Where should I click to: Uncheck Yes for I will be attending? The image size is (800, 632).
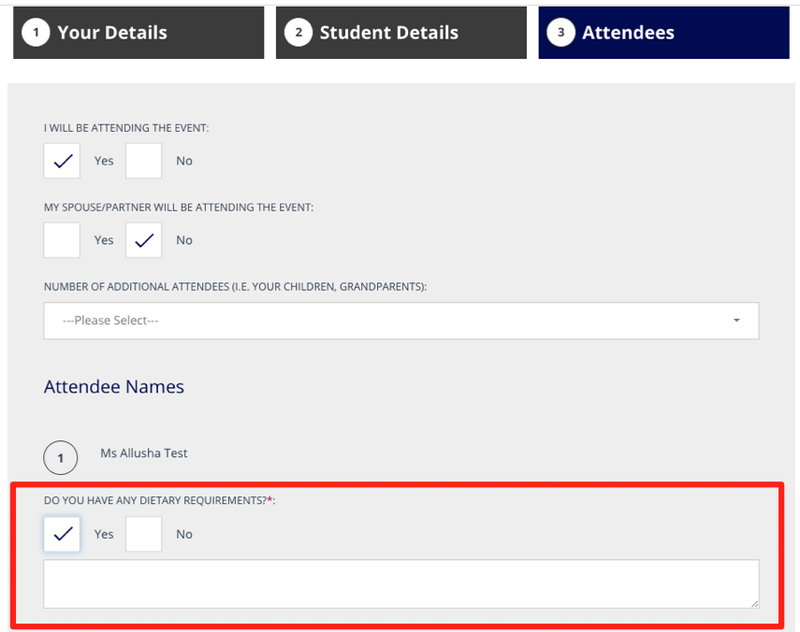click(x=62, y=160)
